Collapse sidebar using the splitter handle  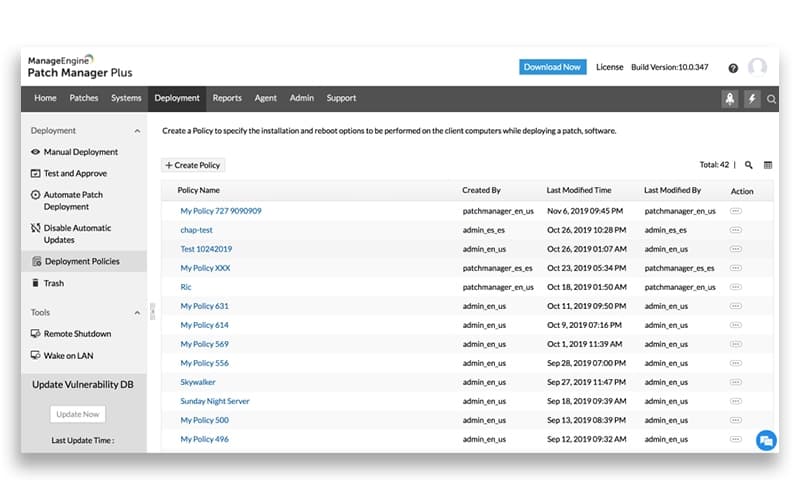pyautogui.click(x=153, y=311)
